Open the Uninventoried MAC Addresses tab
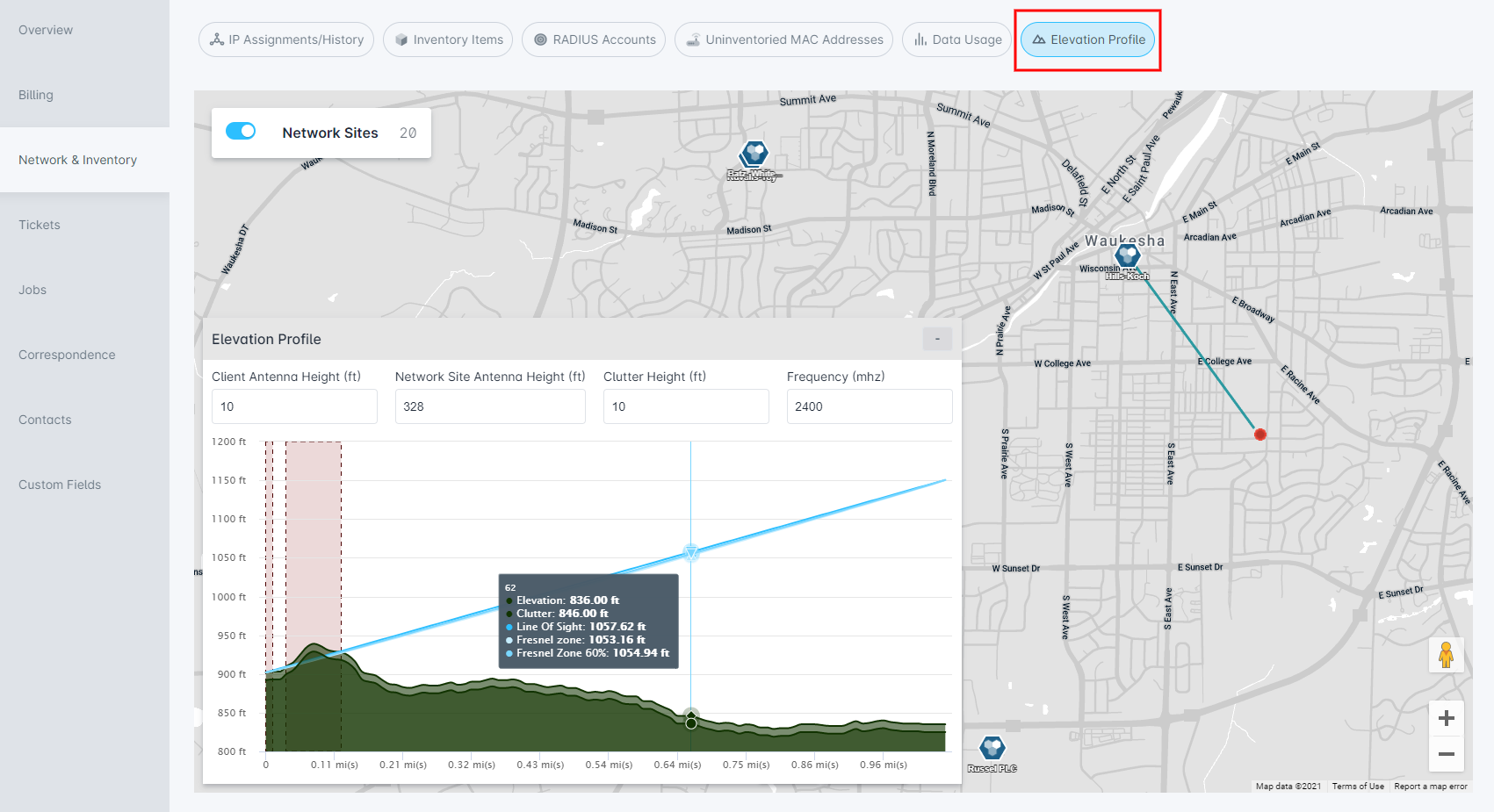The image size is (1494, 812). (783, 40)
